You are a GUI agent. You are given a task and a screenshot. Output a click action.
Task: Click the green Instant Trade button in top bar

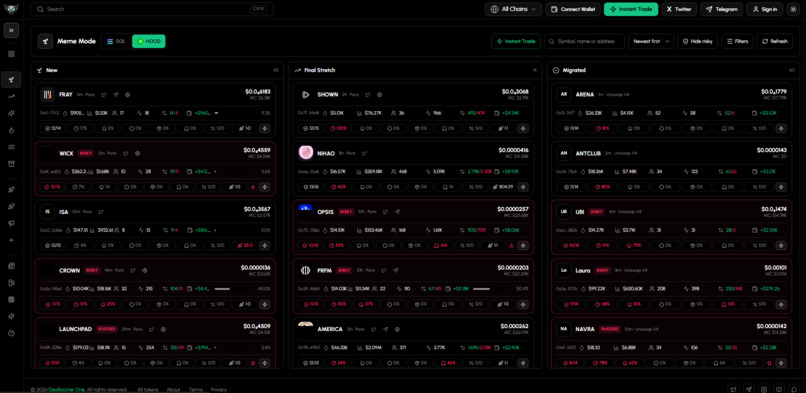[x=631, y=9]
